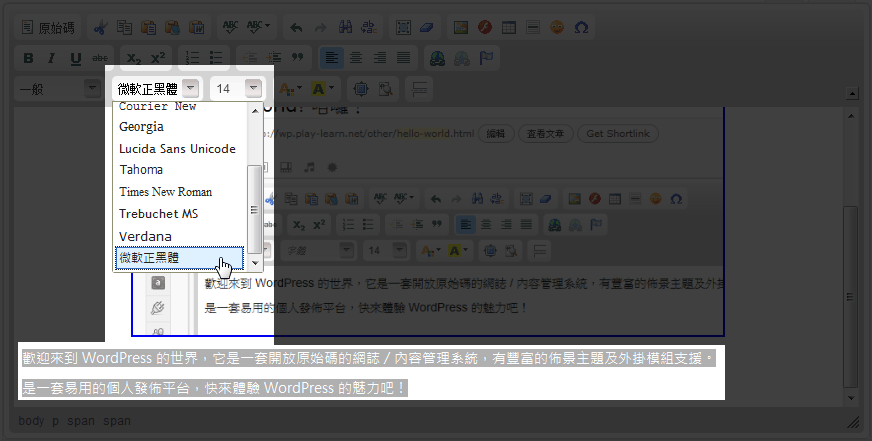
Task: Click the Show Blocks icon
Action: click(x=385, y=88)
